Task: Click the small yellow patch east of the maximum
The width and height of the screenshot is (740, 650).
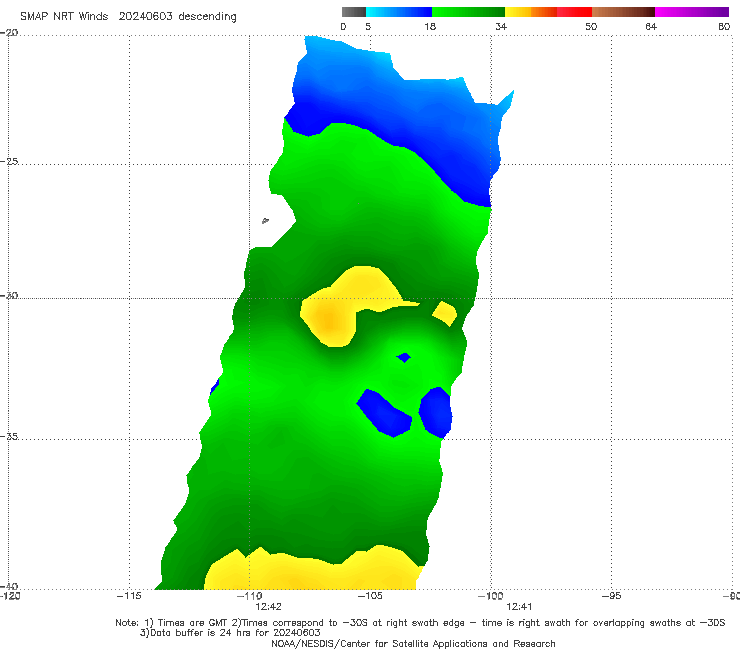Action: [445, 313]
